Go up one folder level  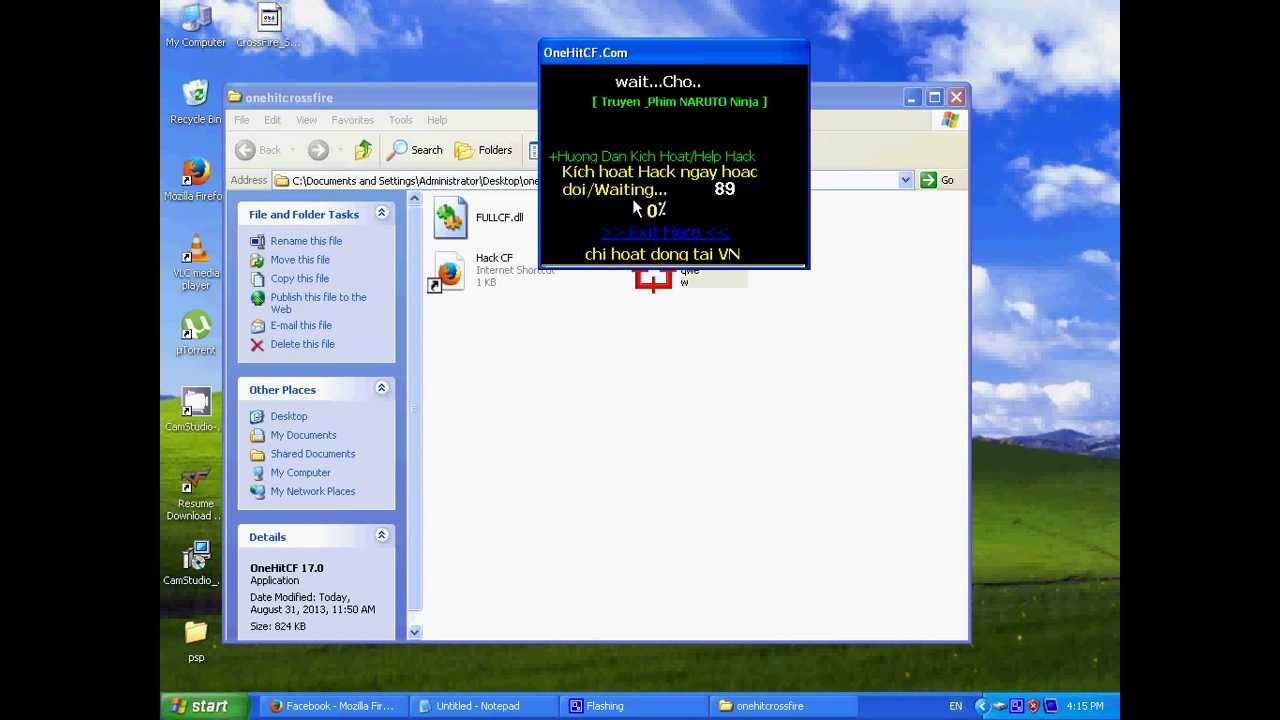(363, 150)
